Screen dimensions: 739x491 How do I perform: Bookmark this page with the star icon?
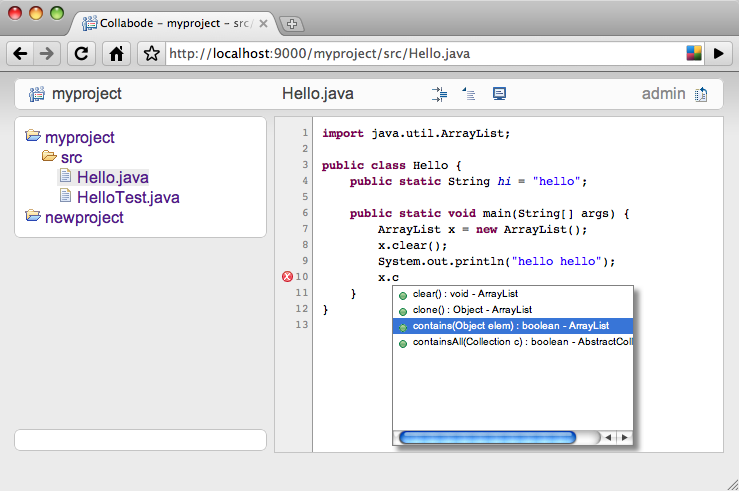151,54
